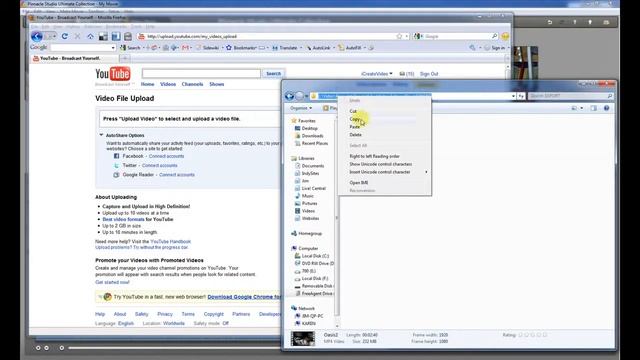The height and width of the screenshot is (360, 640).
Task: Open Explorer change view dropdown arrow
Action: point(582,108)
